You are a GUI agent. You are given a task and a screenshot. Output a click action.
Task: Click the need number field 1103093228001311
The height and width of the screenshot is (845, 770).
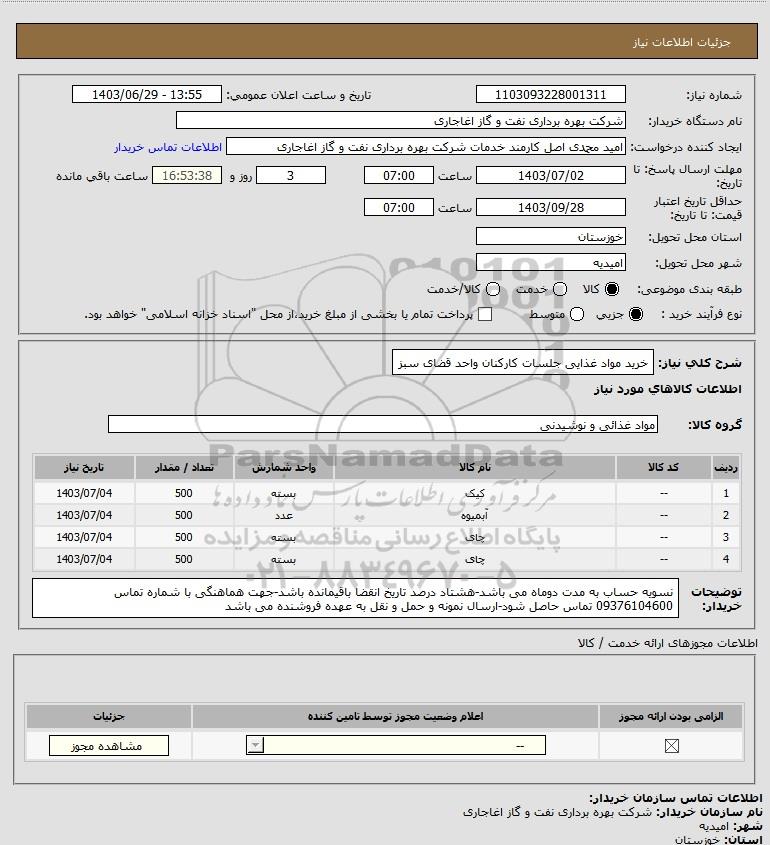click(551, 94)
